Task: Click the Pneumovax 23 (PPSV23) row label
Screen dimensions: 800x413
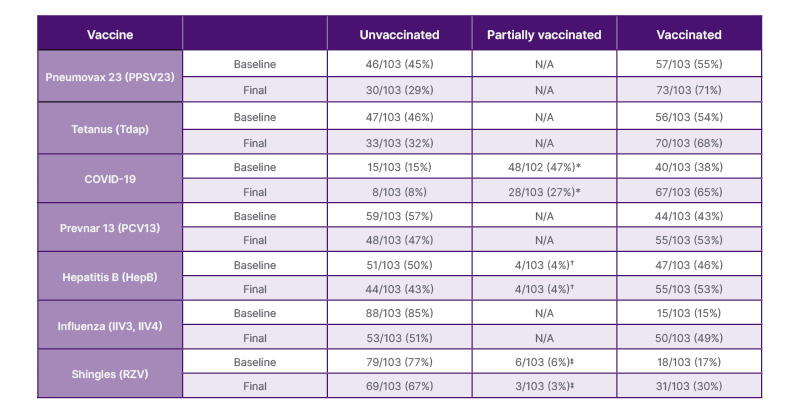Action: click(110, 76)
